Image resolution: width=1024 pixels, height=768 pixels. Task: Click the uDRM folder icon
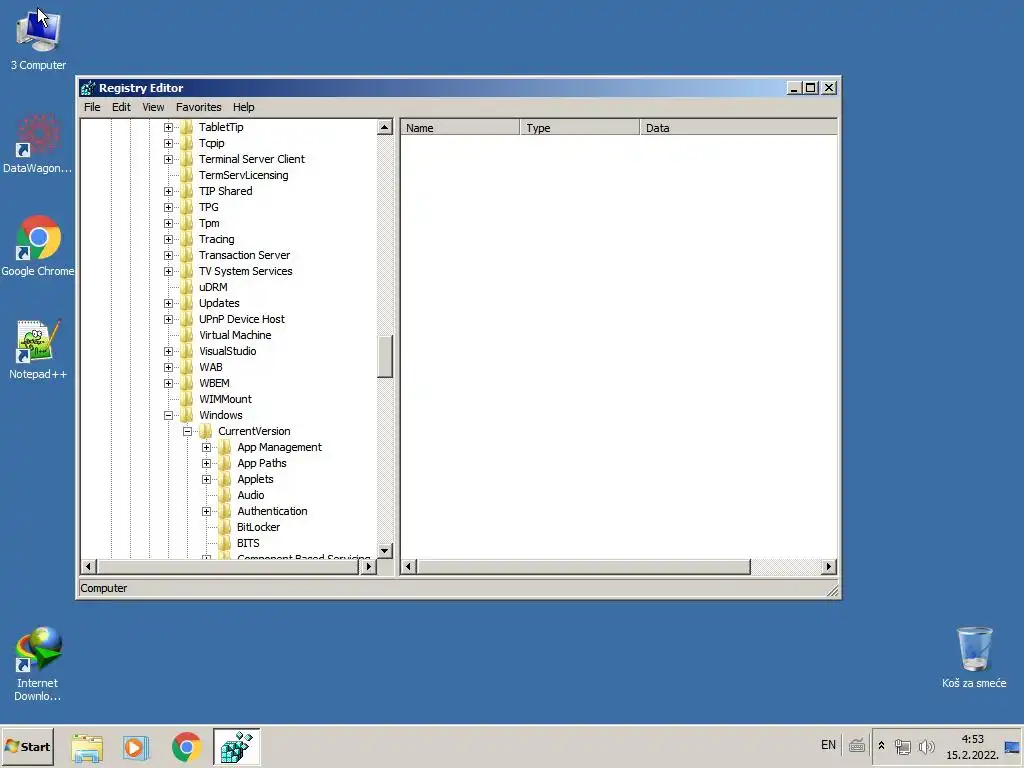click(x=187, y=287)
